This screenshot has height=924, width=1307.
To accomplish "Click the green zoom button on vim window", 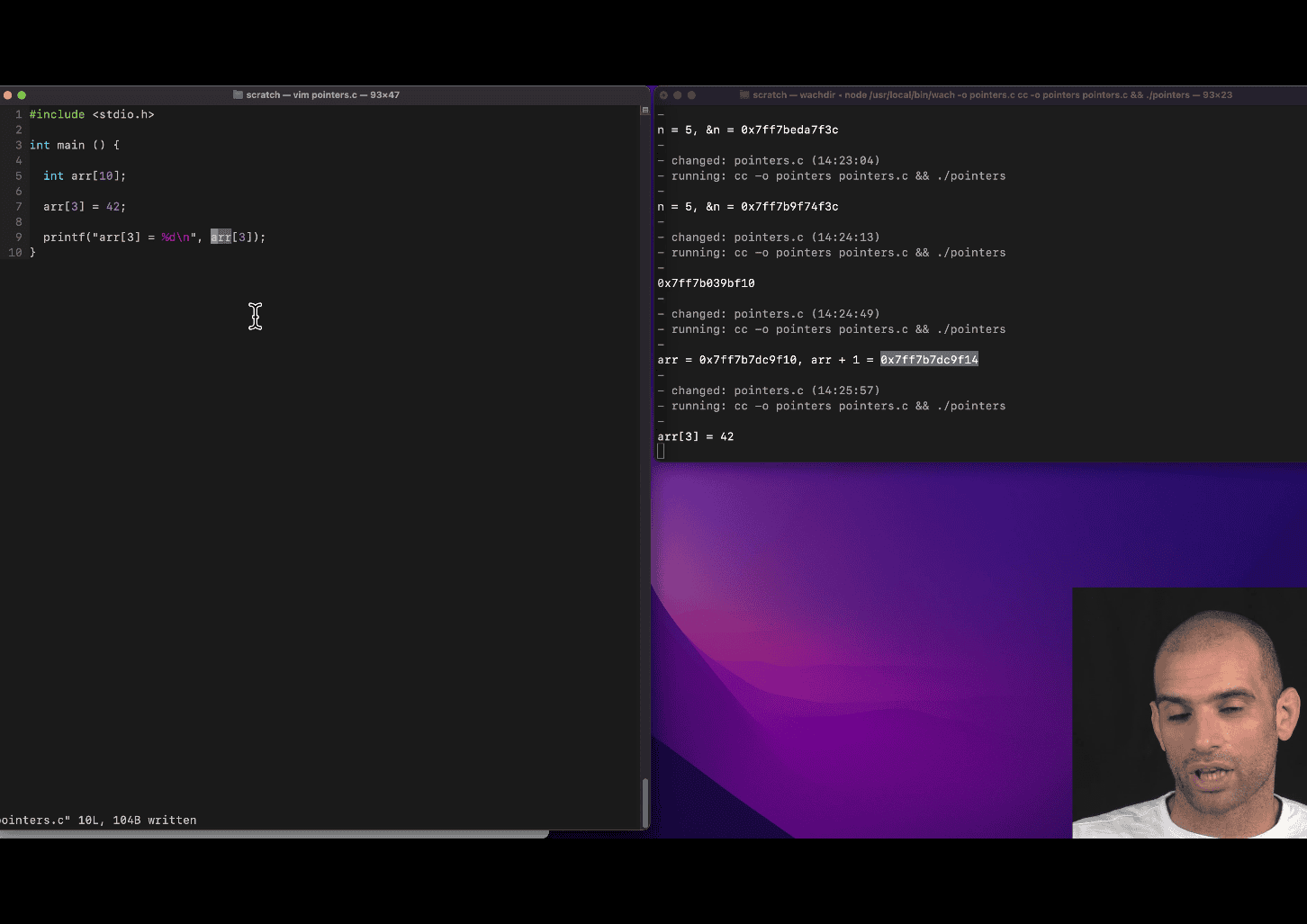I will [x=22, y=94].
